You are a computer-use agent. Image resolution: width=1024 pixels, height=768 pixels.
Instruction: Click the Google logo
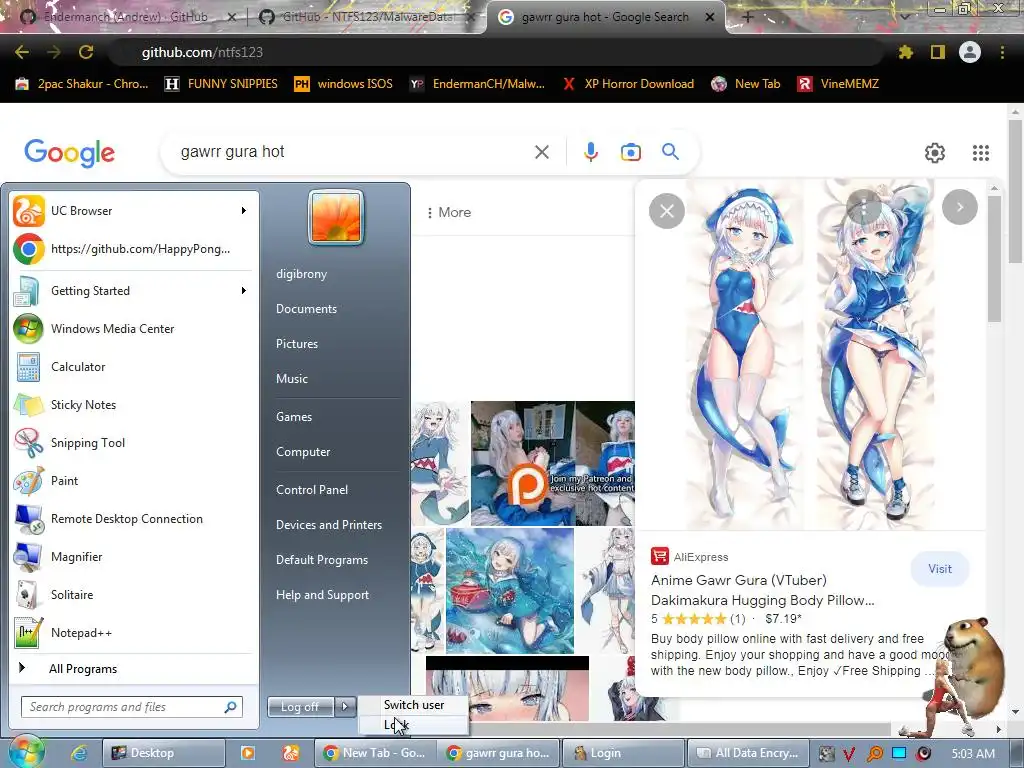70,153
